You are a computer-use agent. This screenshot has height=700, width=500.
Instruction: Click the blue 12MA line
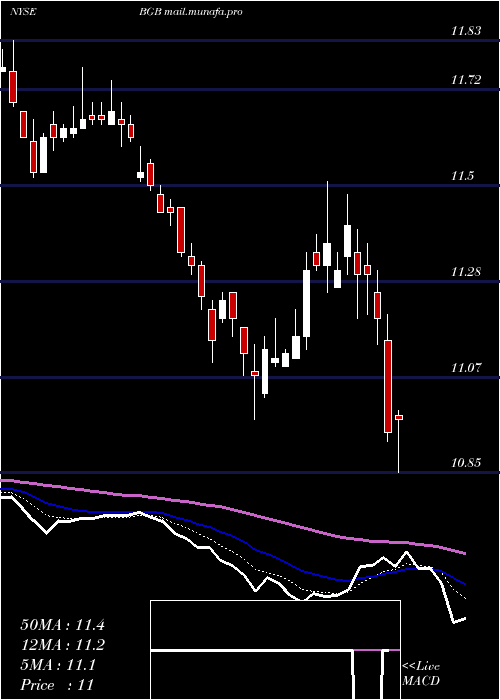(232, 536)
